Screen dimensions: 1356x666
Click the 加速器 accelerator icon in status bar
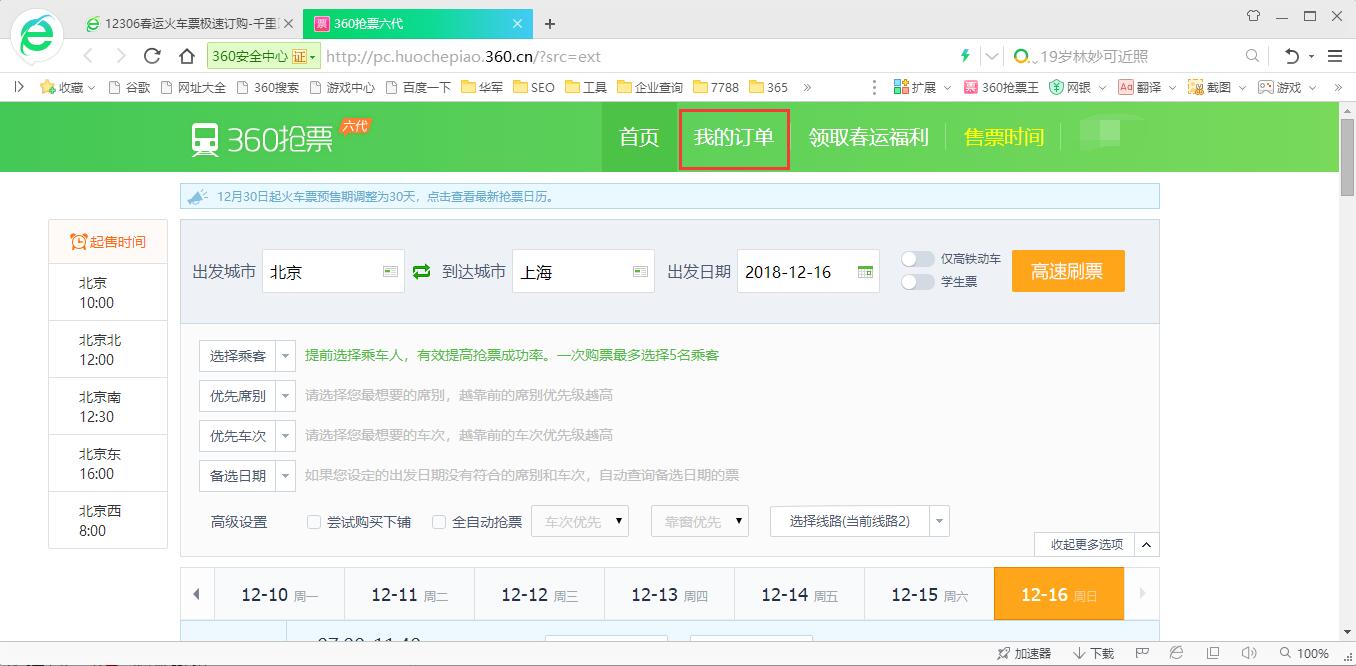point(1022,652)
